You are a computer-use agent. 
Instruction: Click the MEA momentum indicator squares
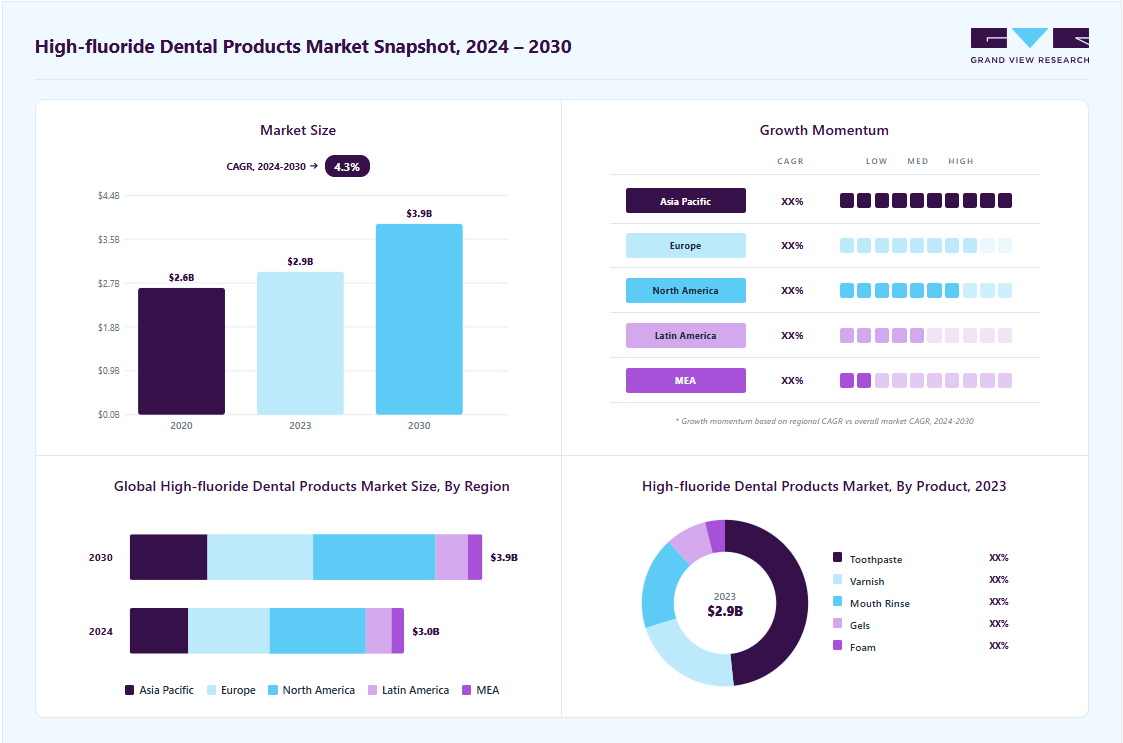point(926,380)
